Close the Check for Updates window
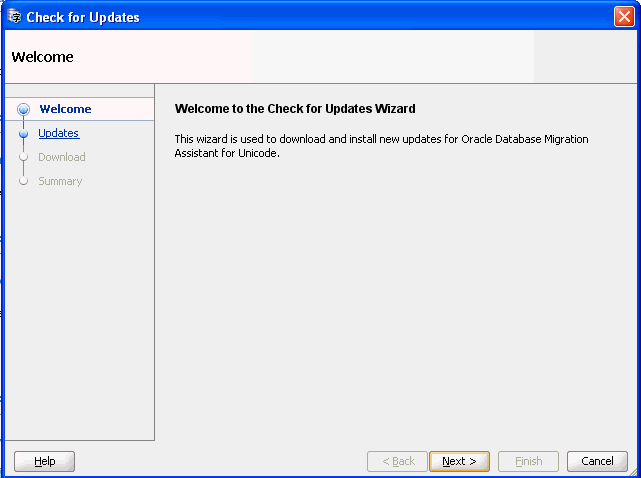The height and width of the screenshot is (478, 641). pos(624,17)
